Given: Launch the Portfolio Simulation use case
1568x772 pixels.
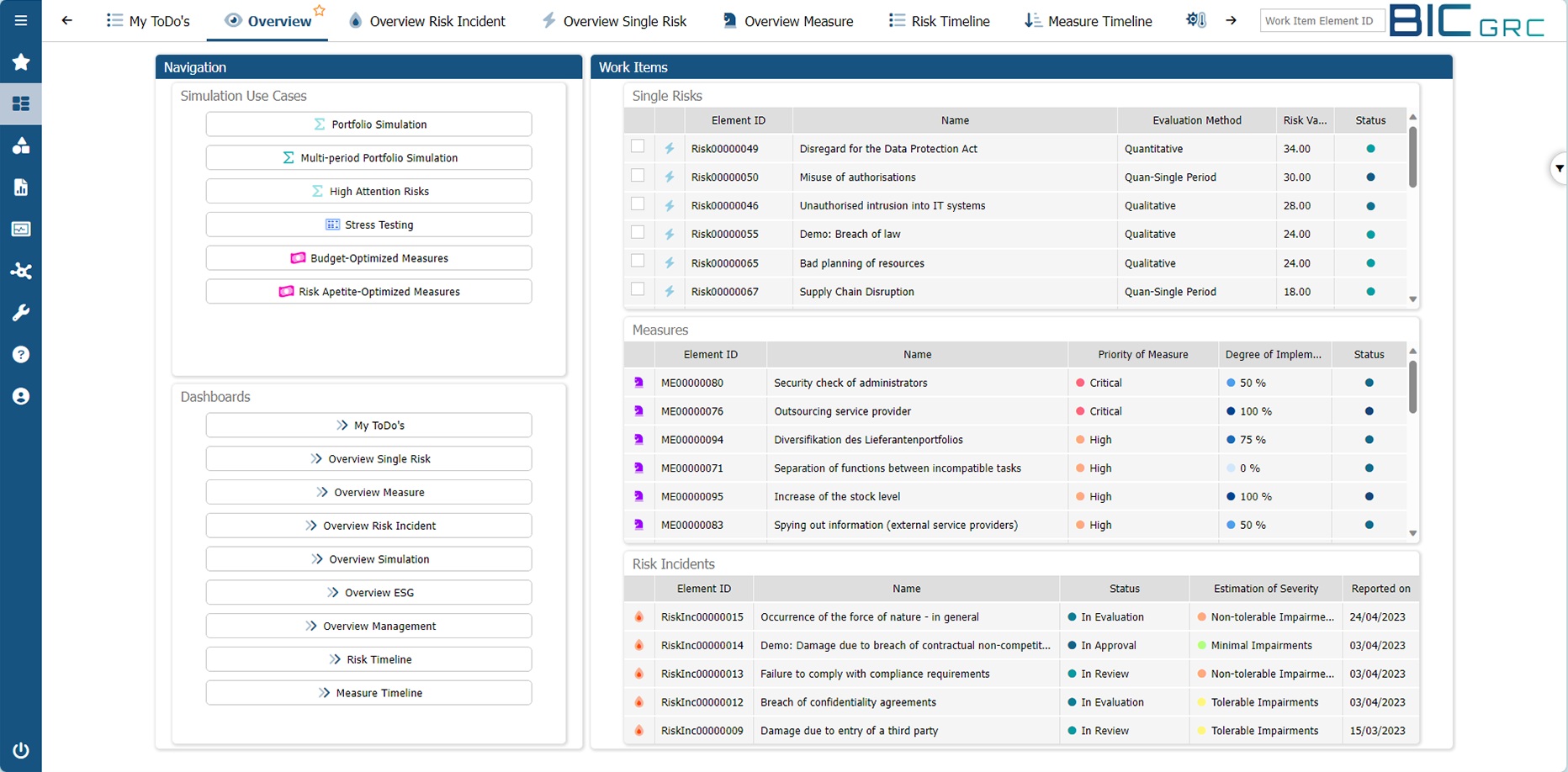Looking at the screenshot, I should [368, 124].
